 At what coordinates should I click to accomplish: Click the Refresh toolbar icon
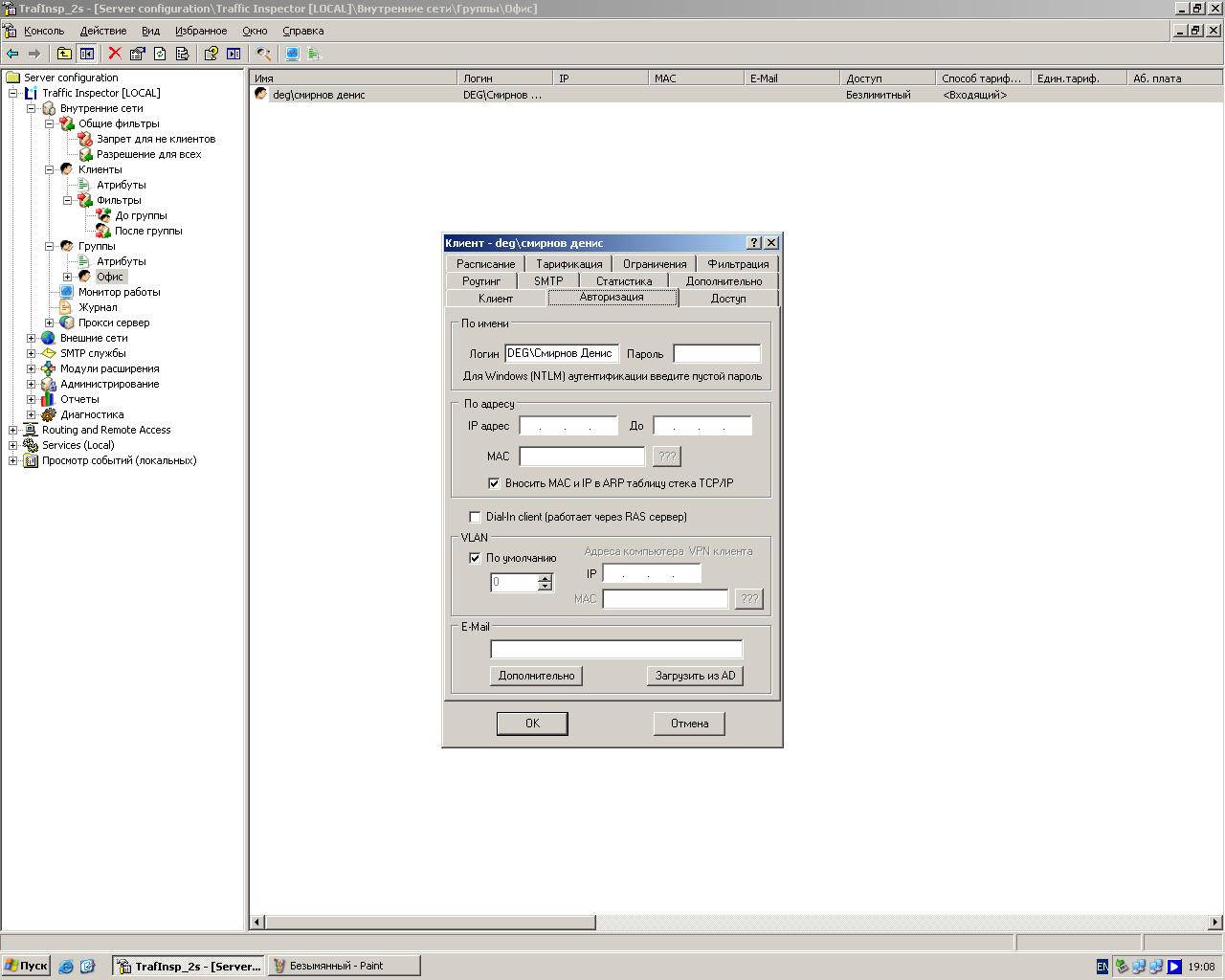click(160, 54)
